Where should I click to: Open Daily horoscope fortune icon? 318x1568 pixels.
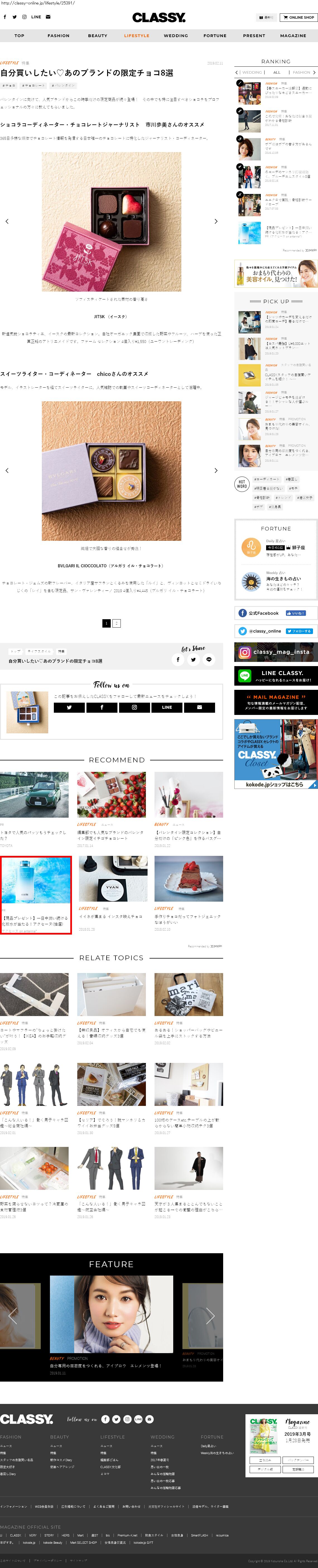(x=250, y=547)
